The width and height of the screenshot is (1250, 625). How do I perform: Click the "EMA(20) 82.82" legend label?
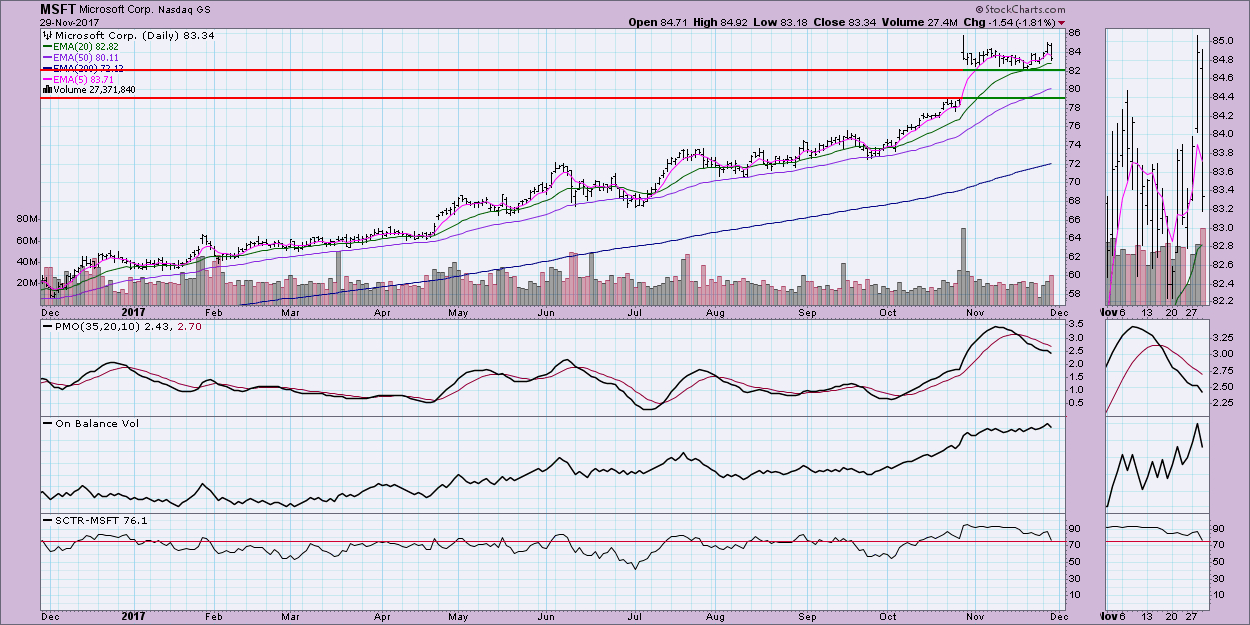pos(86,46)
